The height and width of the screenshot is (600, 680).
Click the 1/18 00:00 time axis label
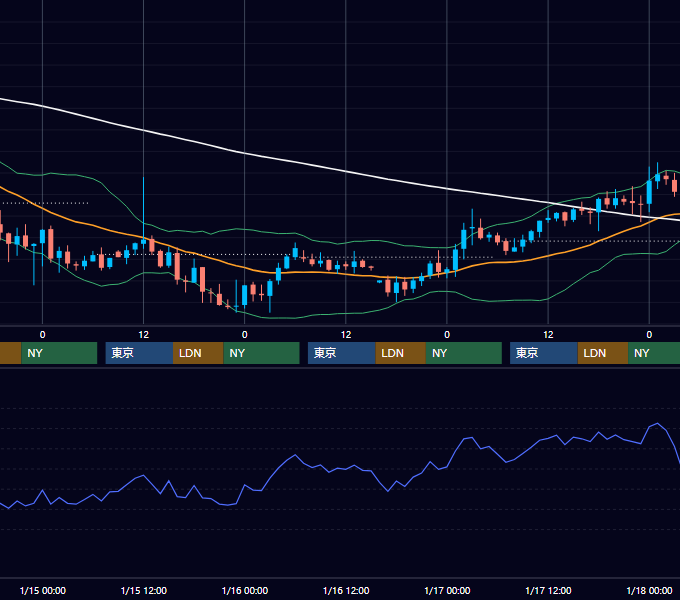click(x=649, y=590)
